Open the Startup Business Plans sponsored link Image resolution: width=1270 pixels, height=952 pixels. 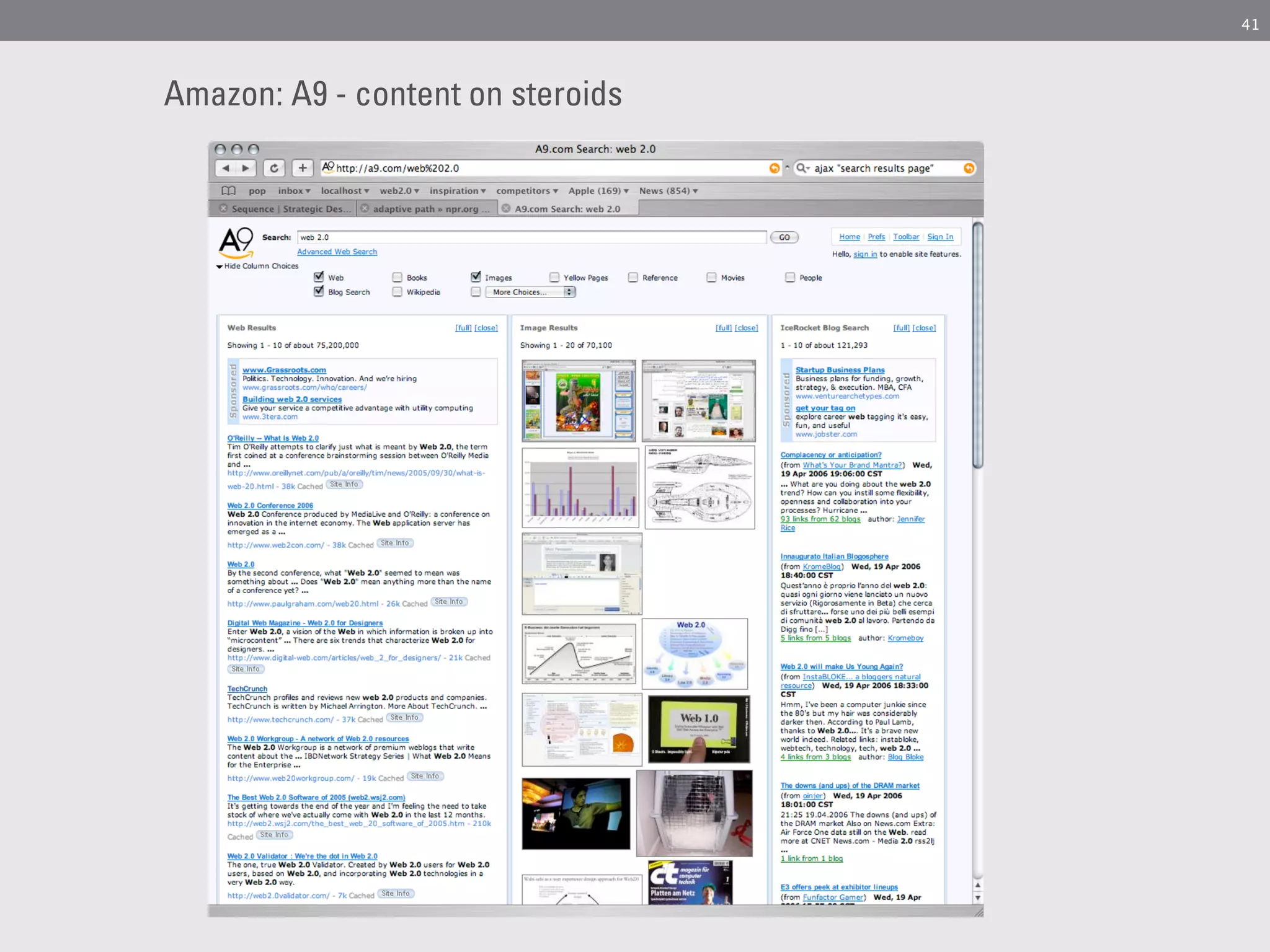[840, 370]
